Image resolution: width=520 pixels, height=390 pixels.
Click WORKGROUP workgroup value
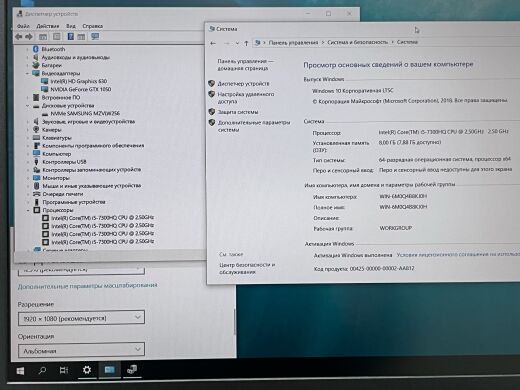[x=396, y=228]
